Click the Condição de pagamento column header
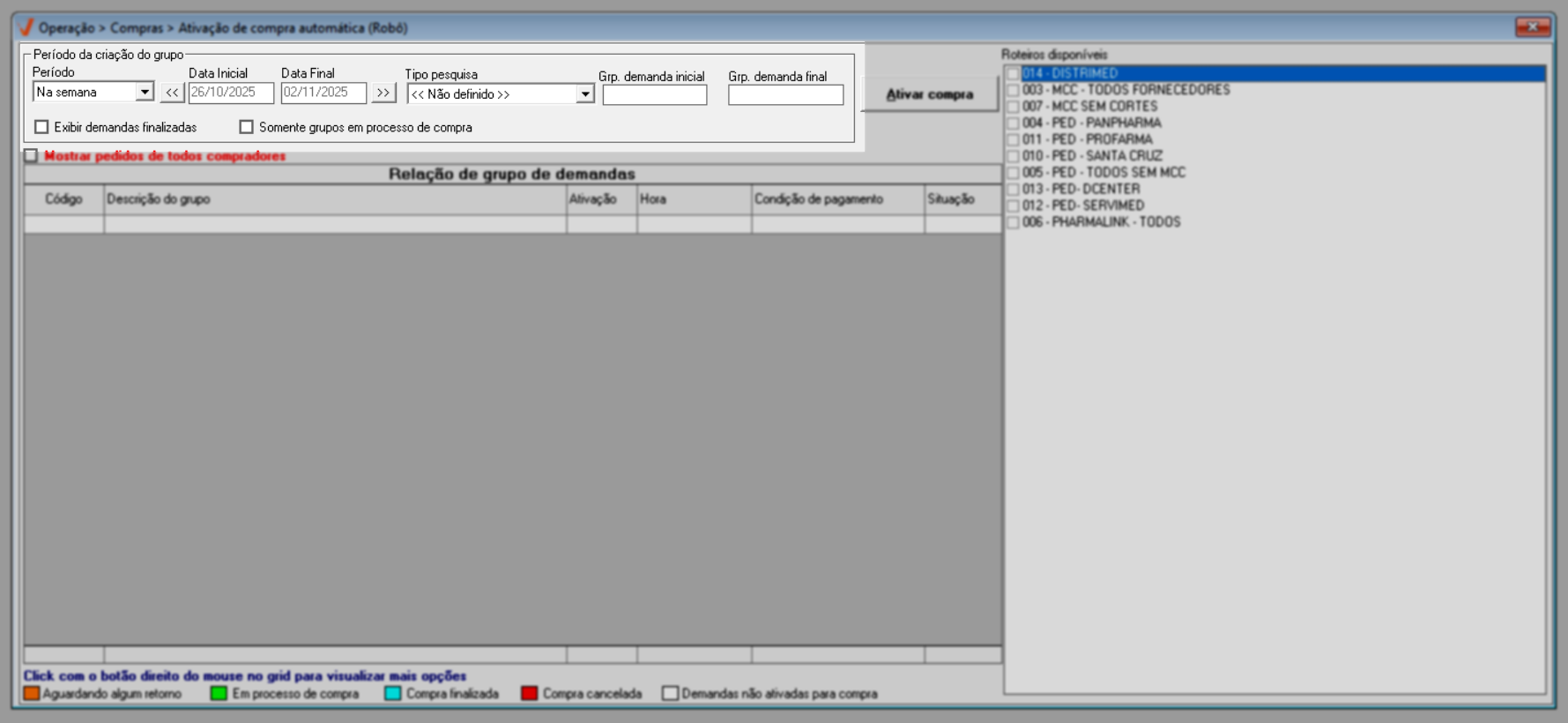Screen dimensions: 1568x723 point(838,199)
